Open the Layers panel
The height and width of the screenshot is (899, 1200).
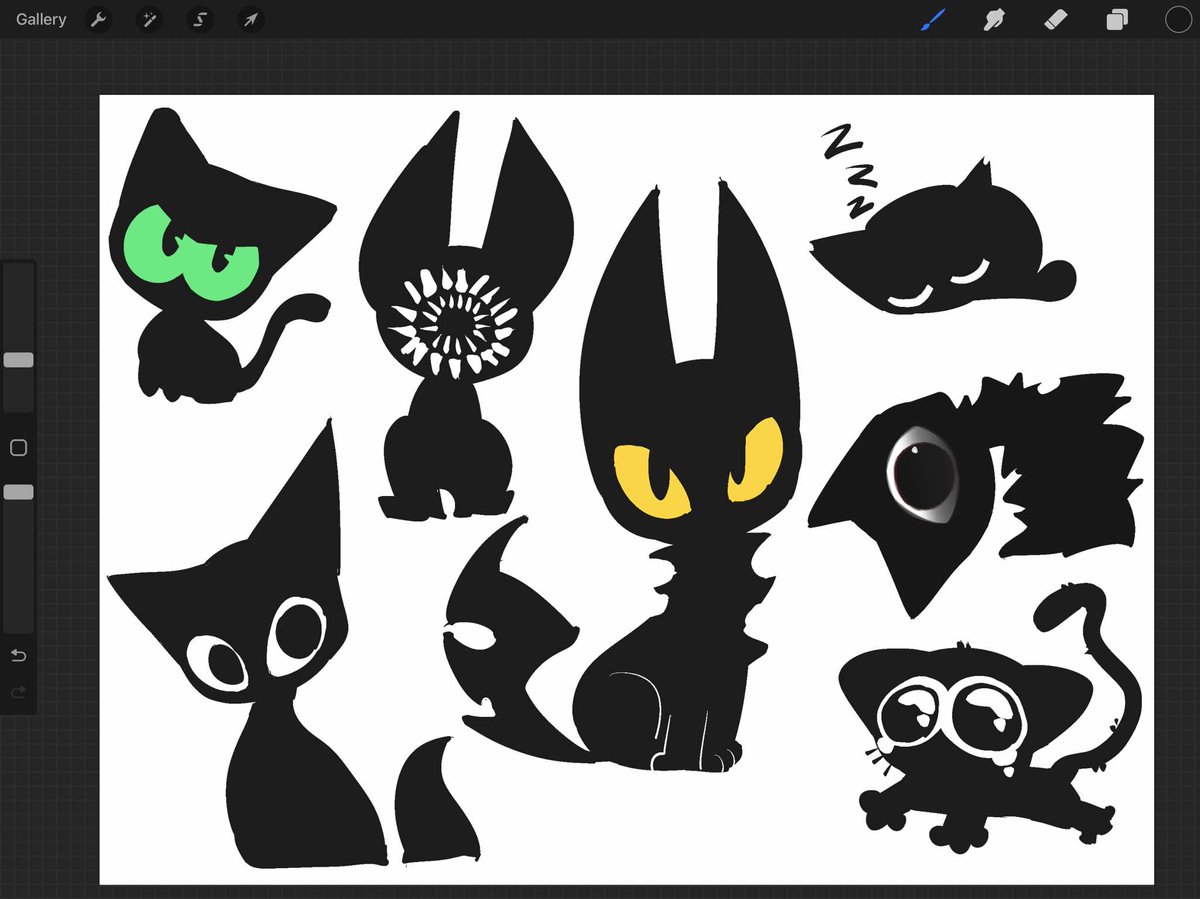point(1117,19)
